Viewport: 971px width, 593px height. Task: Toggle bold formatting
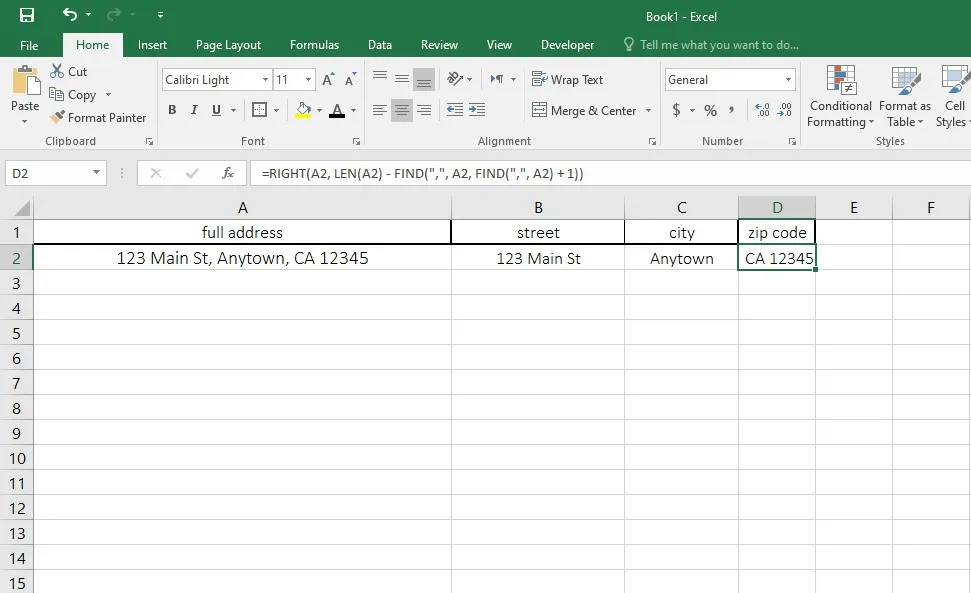[x=172, y=110]
